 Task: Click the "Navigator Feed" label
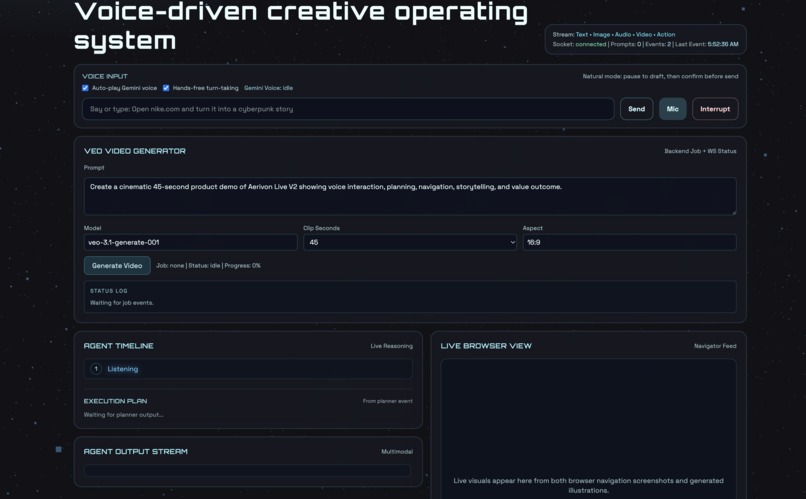[715, 346]
